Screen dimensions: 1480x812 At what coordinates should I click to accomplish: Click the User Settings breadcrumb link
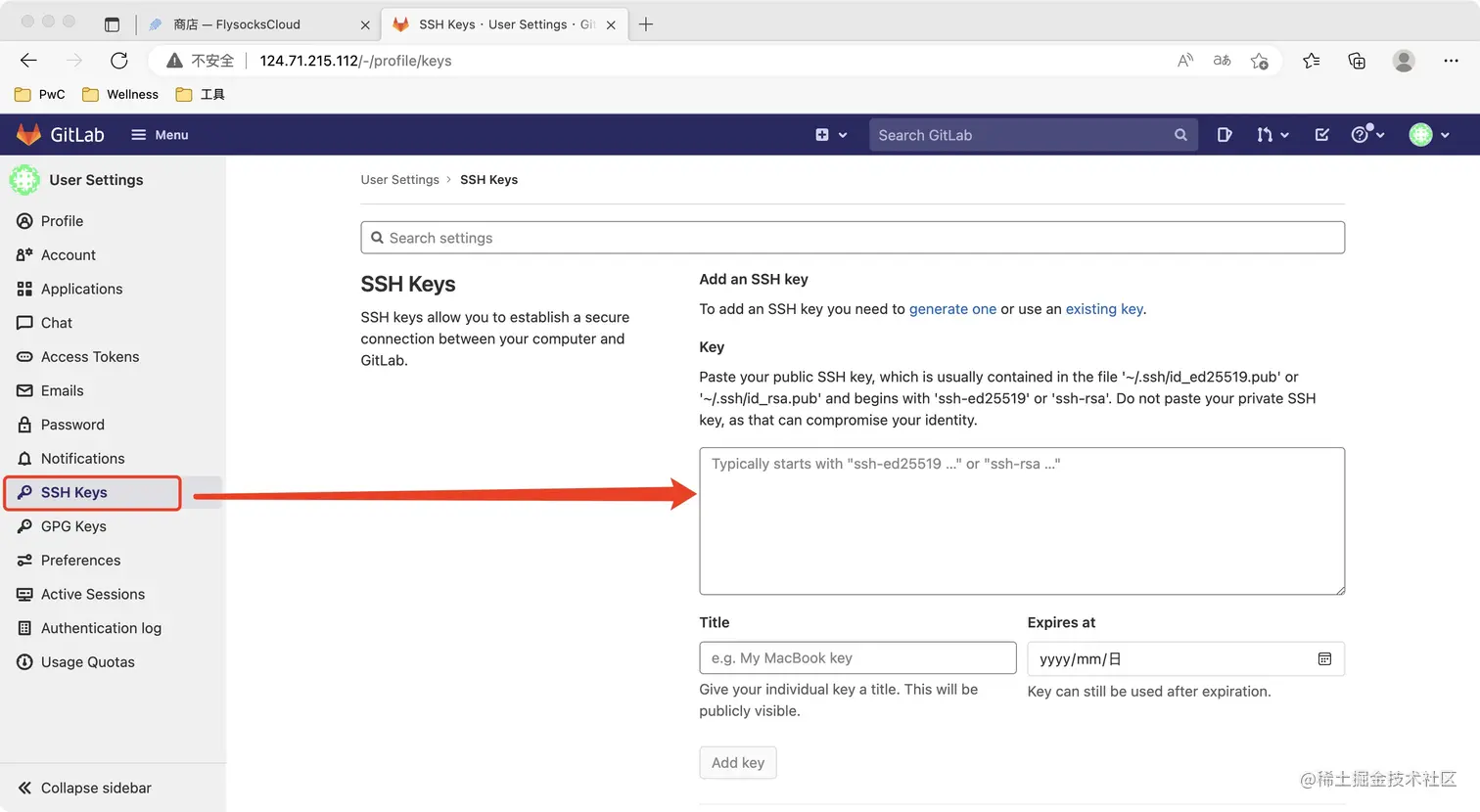[399, 180]
